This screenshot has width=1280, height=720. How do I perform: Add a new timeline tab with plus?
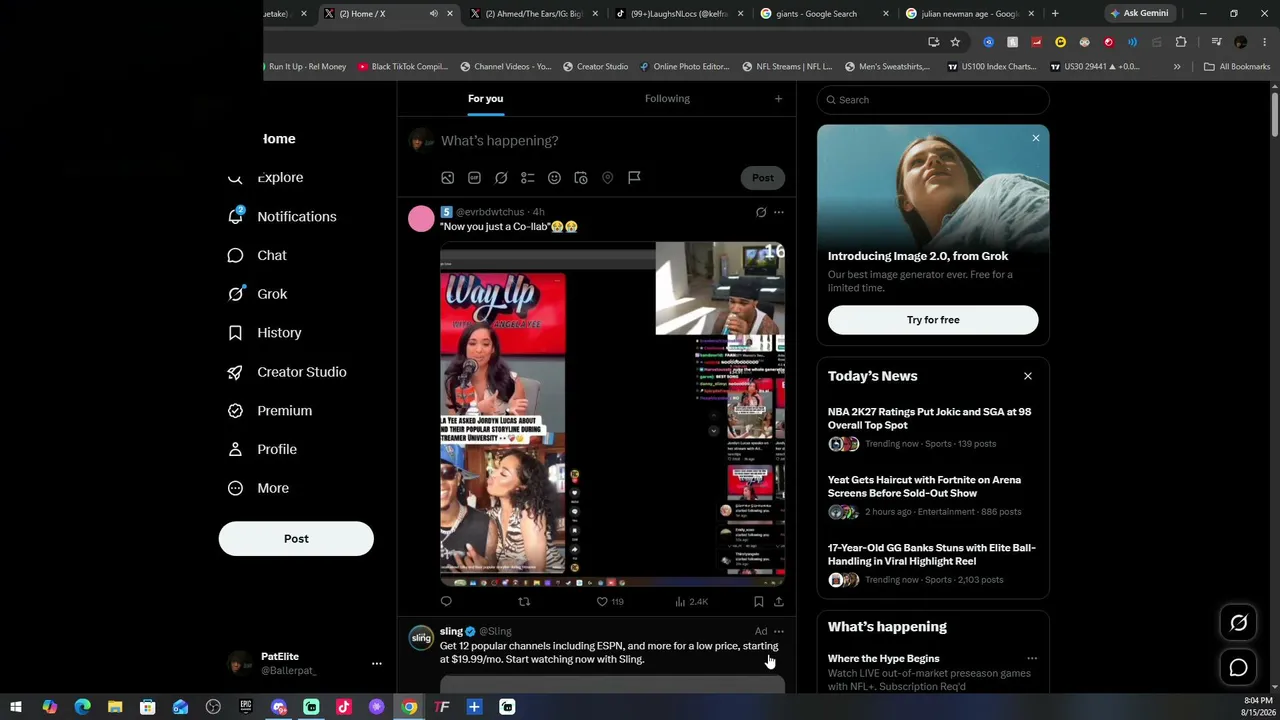coord(778,99)
